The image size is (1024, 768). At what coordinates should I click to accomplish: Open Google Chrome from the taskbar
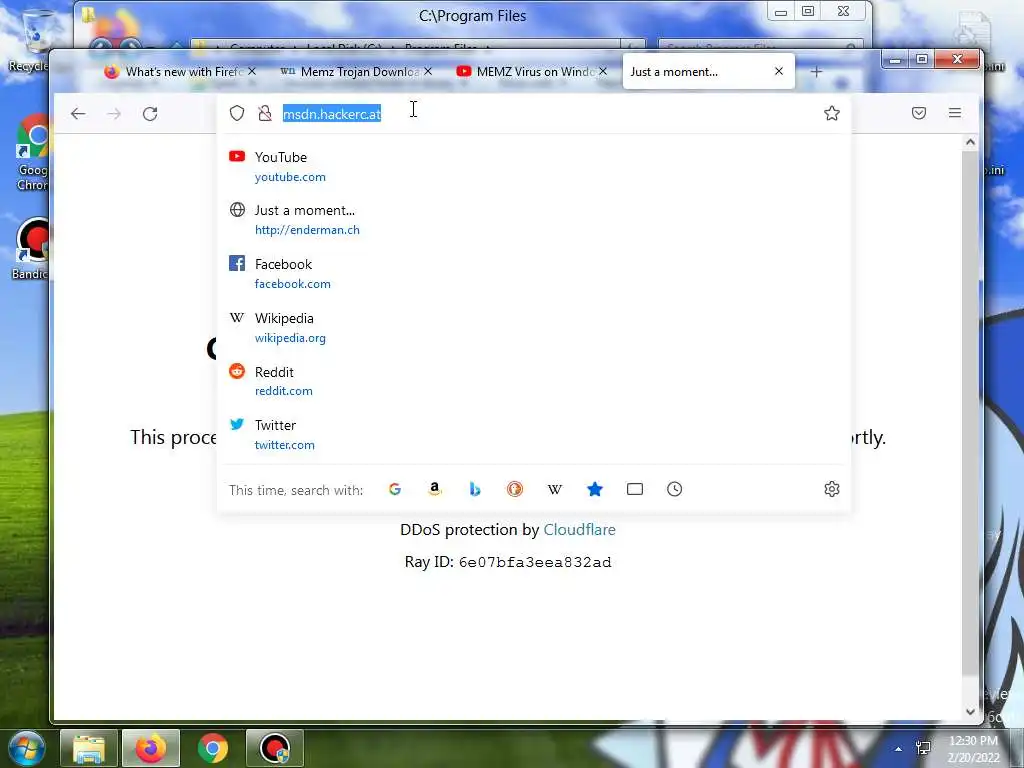point(213,748)
